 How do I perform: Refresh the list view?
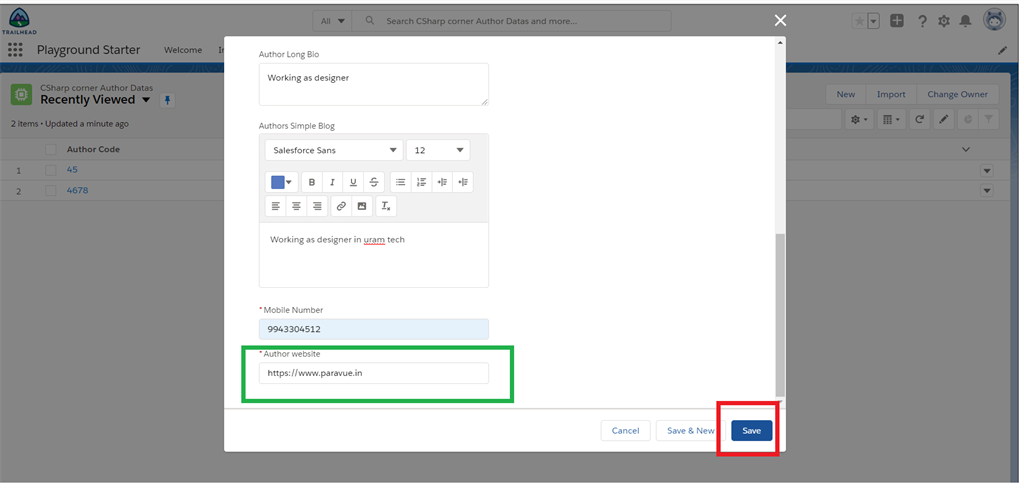click(920, 119)
